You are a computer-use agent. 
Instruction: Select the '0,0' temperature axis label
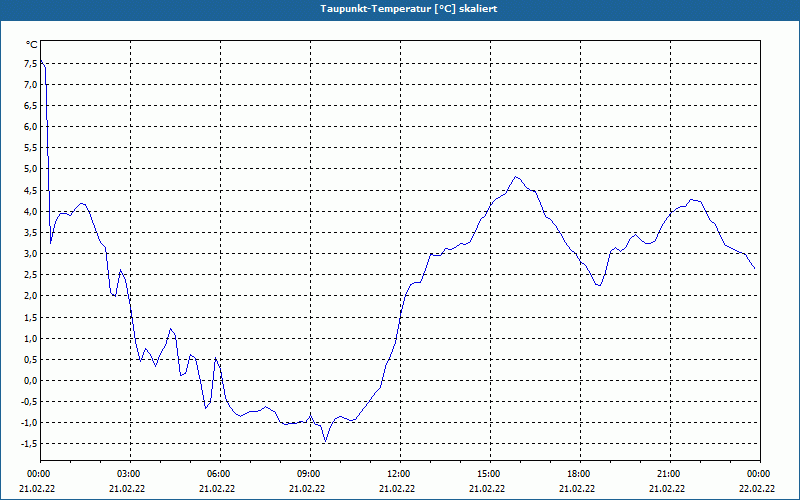tap(31, 381)
